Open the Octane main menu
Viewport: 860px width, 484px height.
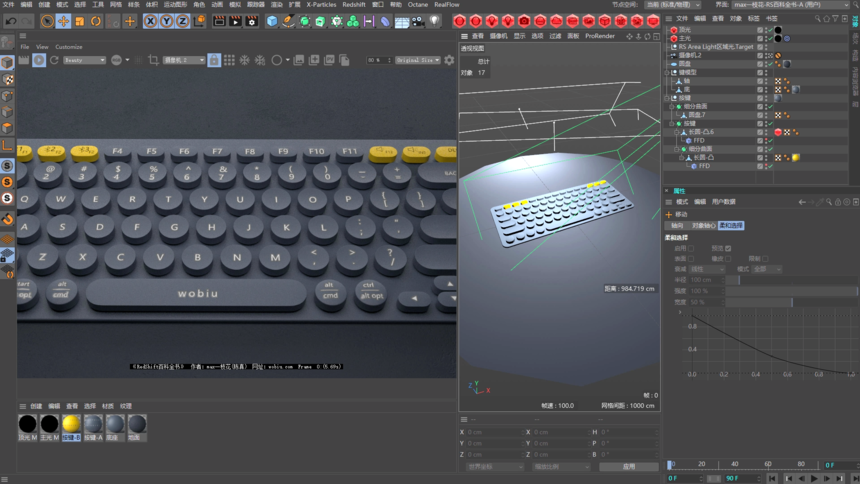(417, 4)
